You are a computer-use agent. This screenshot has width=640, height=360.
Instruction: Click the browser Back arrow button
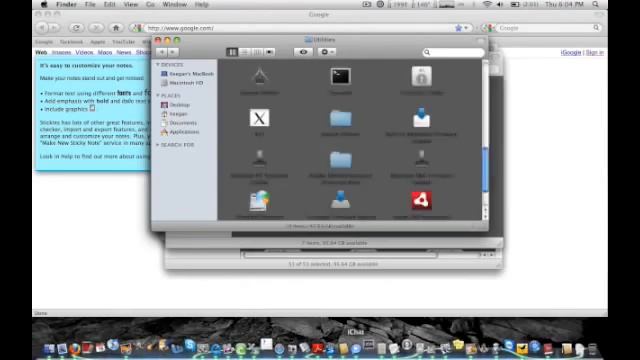tap(42, 28)
